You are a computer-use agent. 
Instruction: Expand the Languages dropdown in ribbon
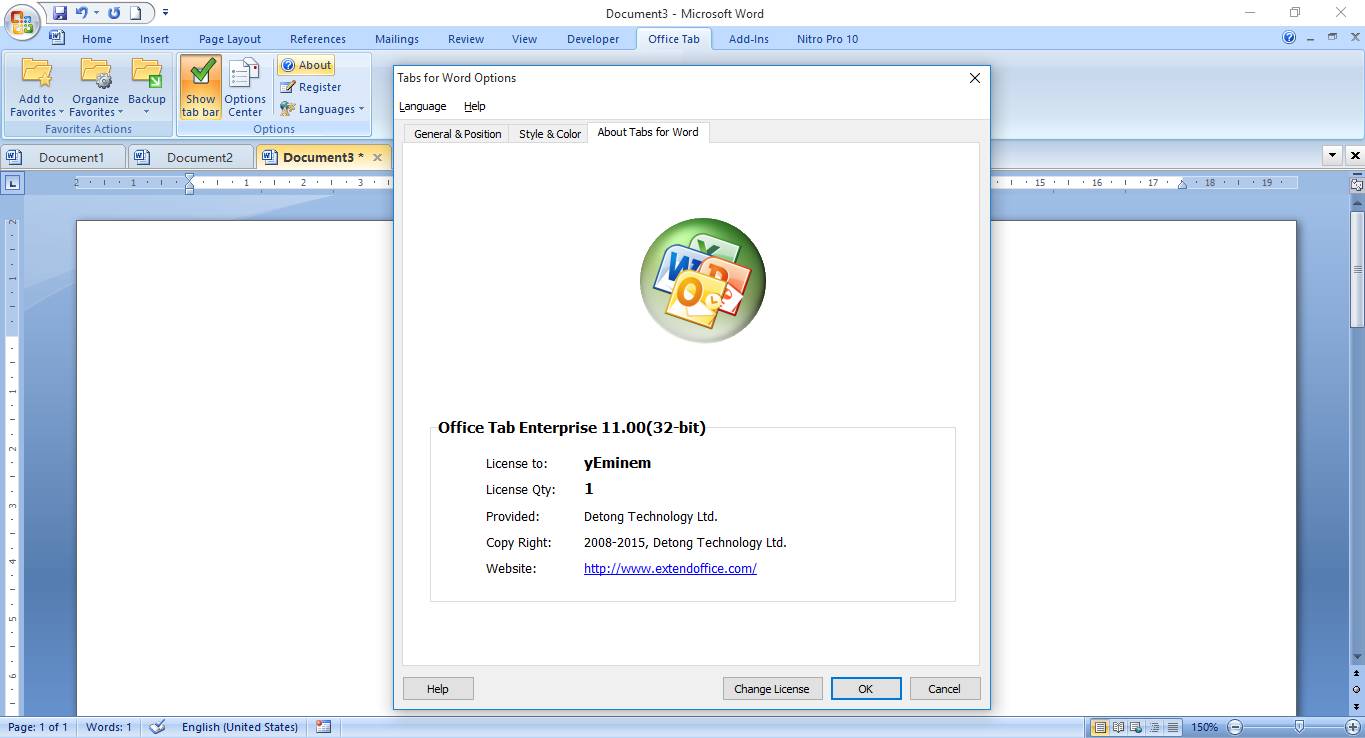(x=322, y=109)
